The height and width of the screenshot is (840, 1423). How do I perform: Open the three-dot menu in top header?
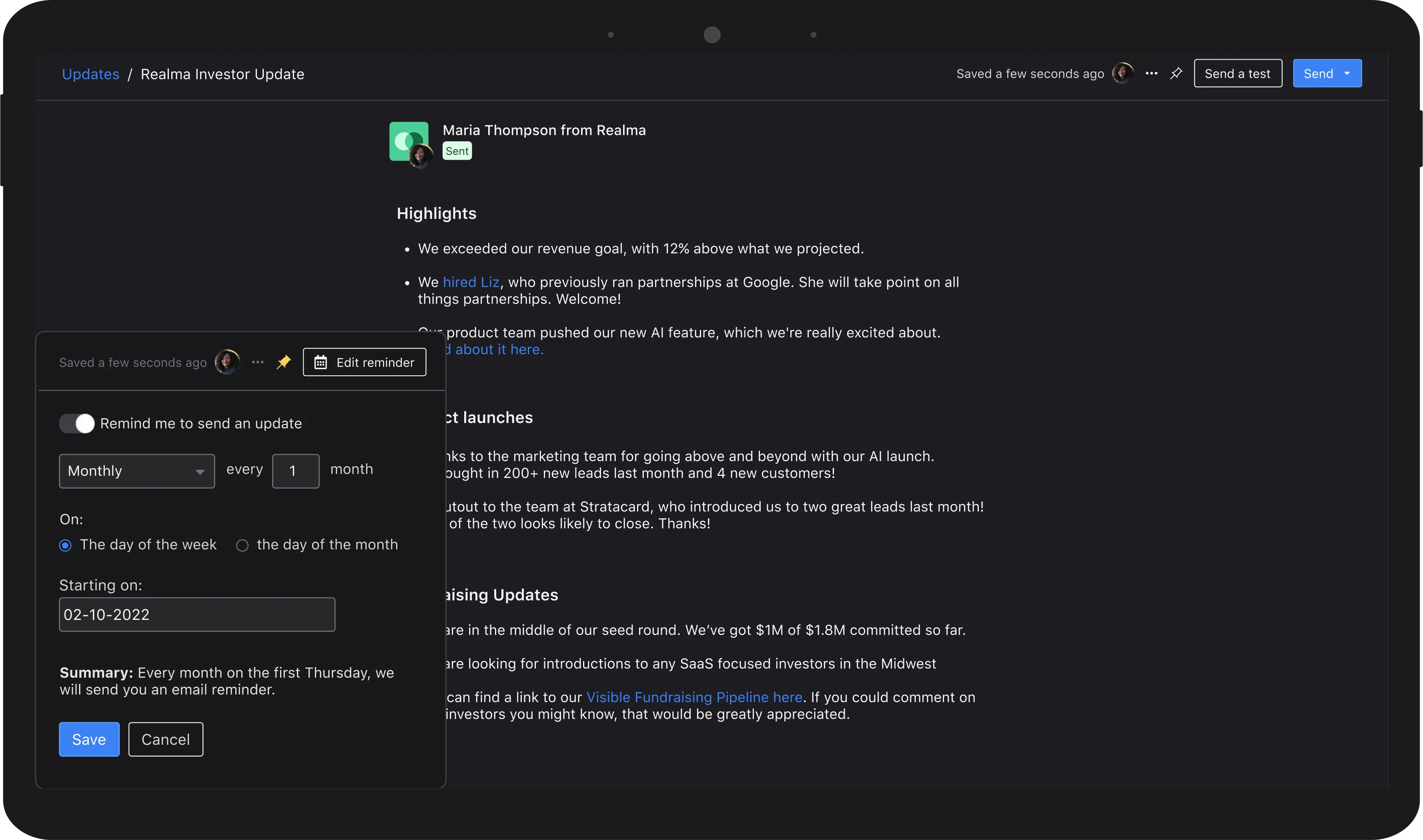(1151, 74)
